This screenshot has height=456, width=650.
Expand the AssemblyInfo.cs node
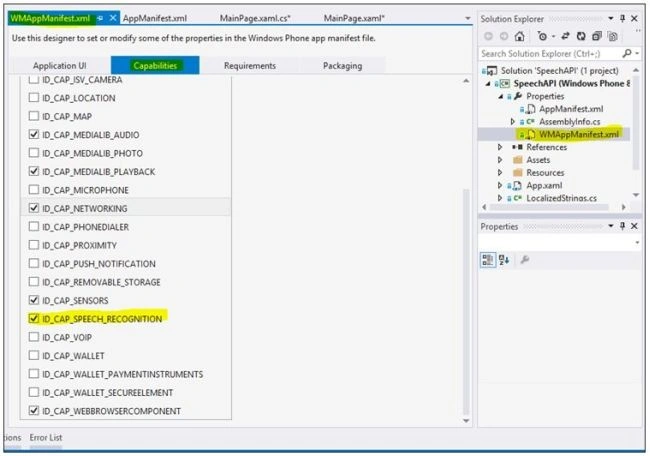coord(512,121)
